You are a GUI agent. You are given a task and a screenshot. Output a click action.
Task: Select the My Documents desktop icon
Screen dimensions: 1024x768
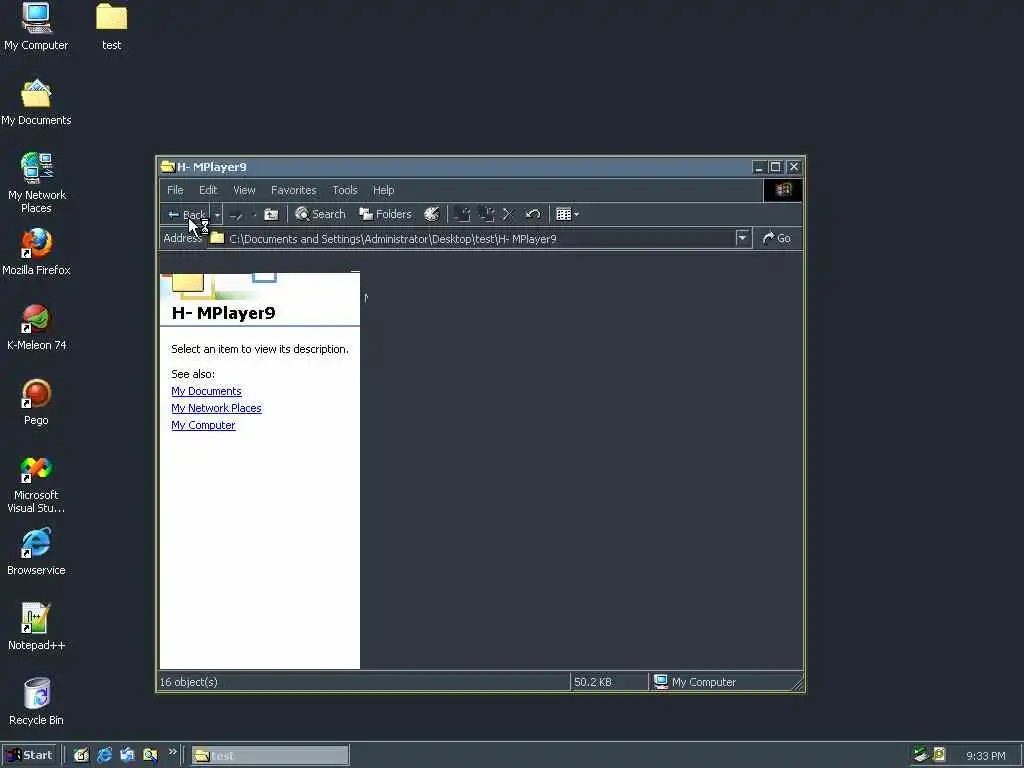(36, 103)
